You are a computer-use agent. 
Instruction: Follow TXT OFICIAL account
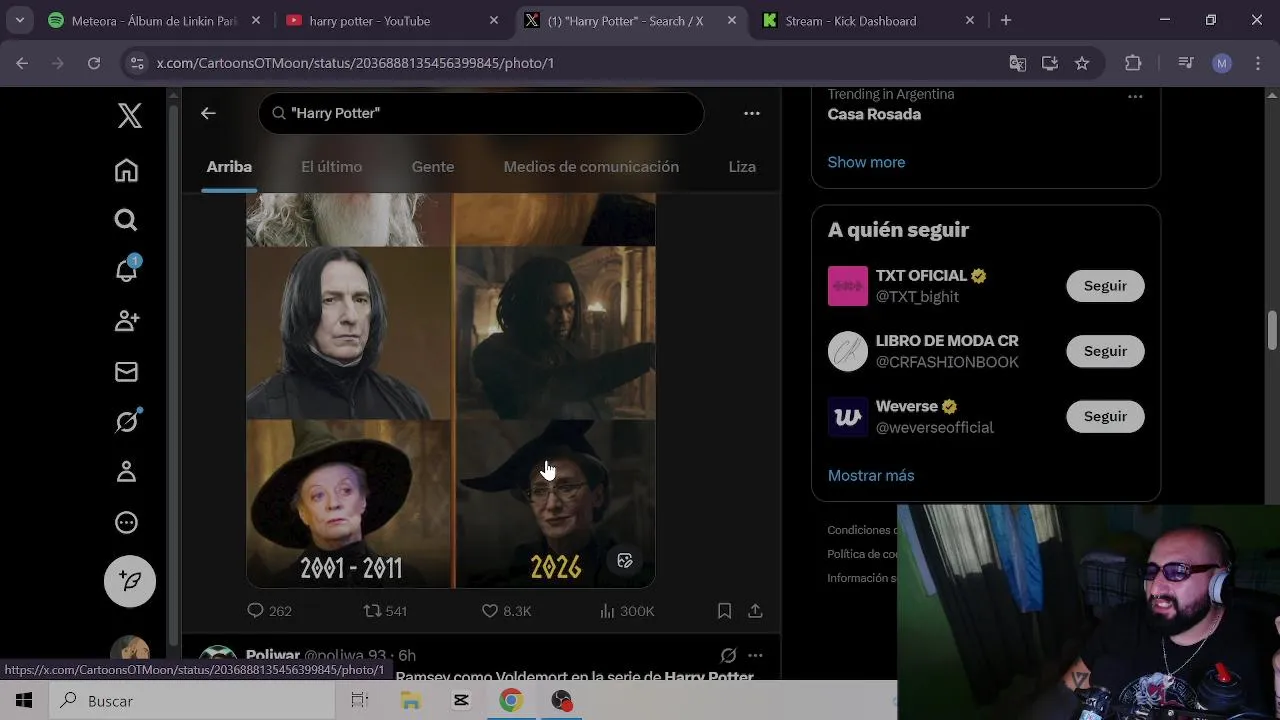click(x=1105, y=286)
